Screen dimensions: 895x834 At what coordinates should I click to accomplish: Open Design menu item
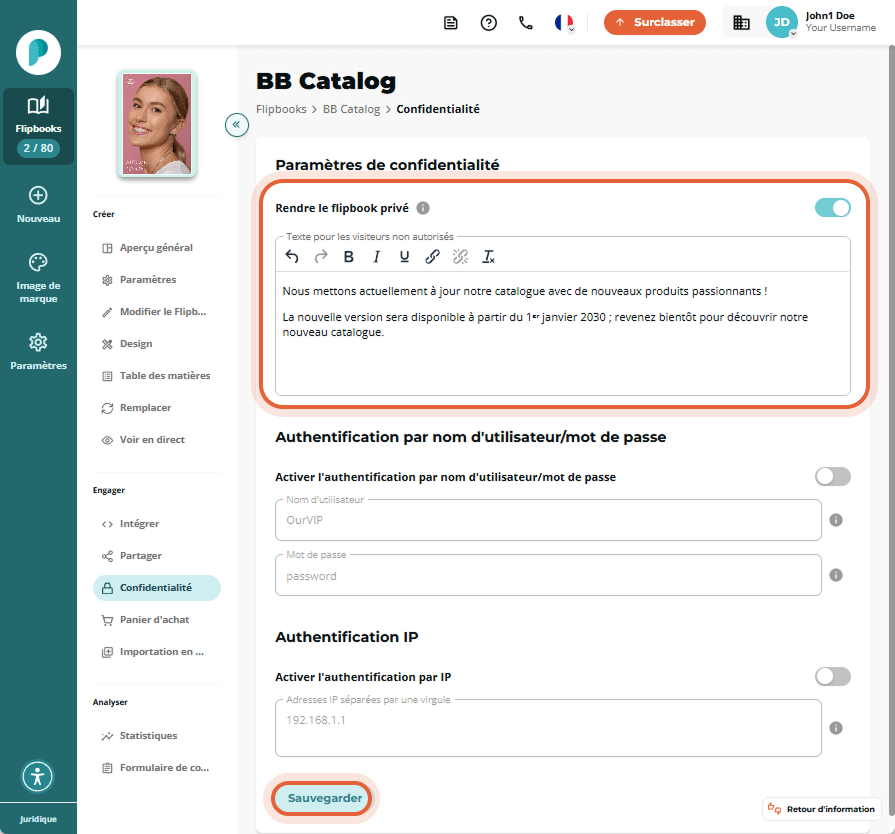[x=156, y=344]
